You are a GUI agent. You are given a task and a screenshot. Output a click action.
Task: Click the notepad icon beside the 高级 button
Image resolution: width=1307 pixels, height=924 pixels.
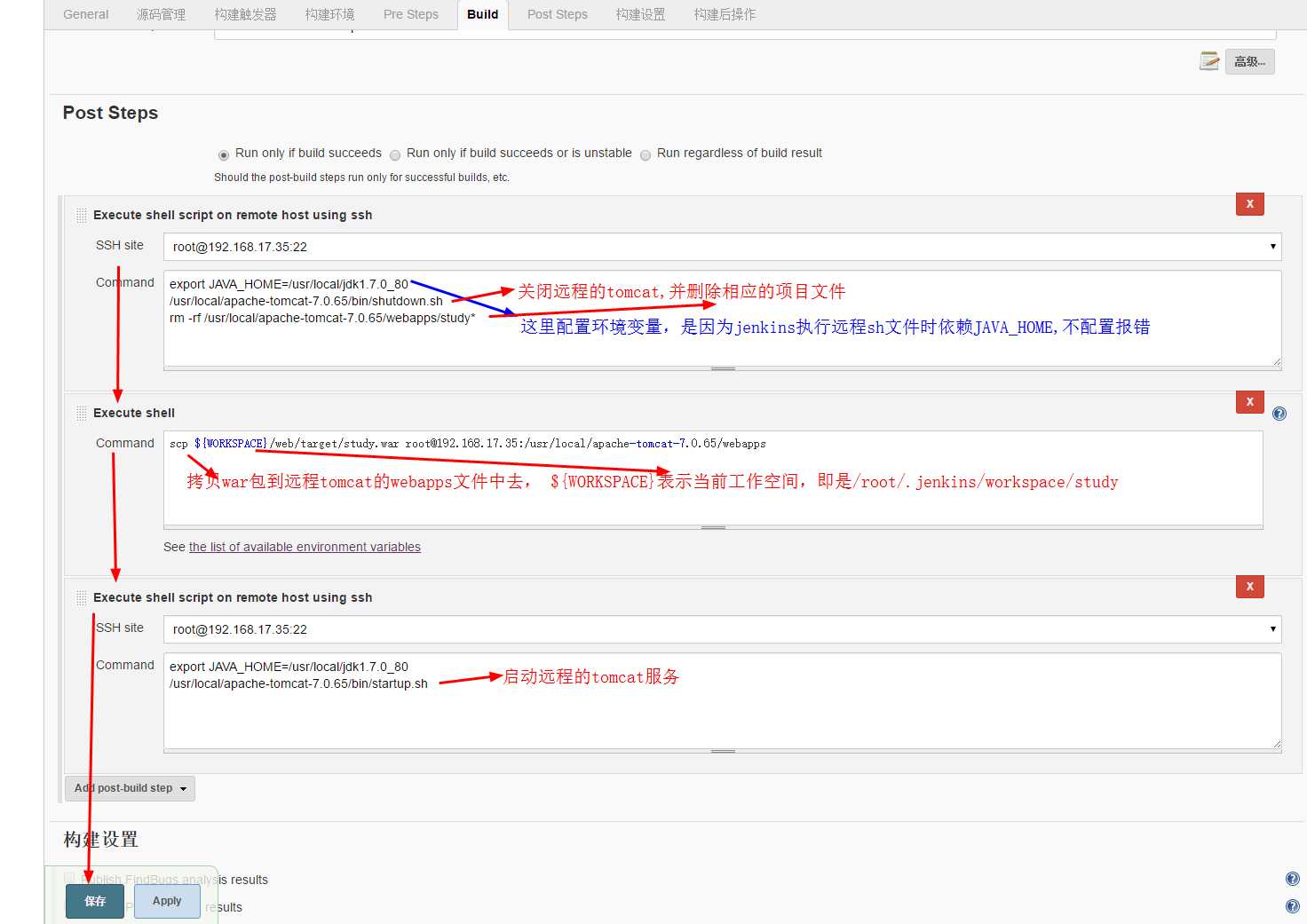coord(1209,60)
